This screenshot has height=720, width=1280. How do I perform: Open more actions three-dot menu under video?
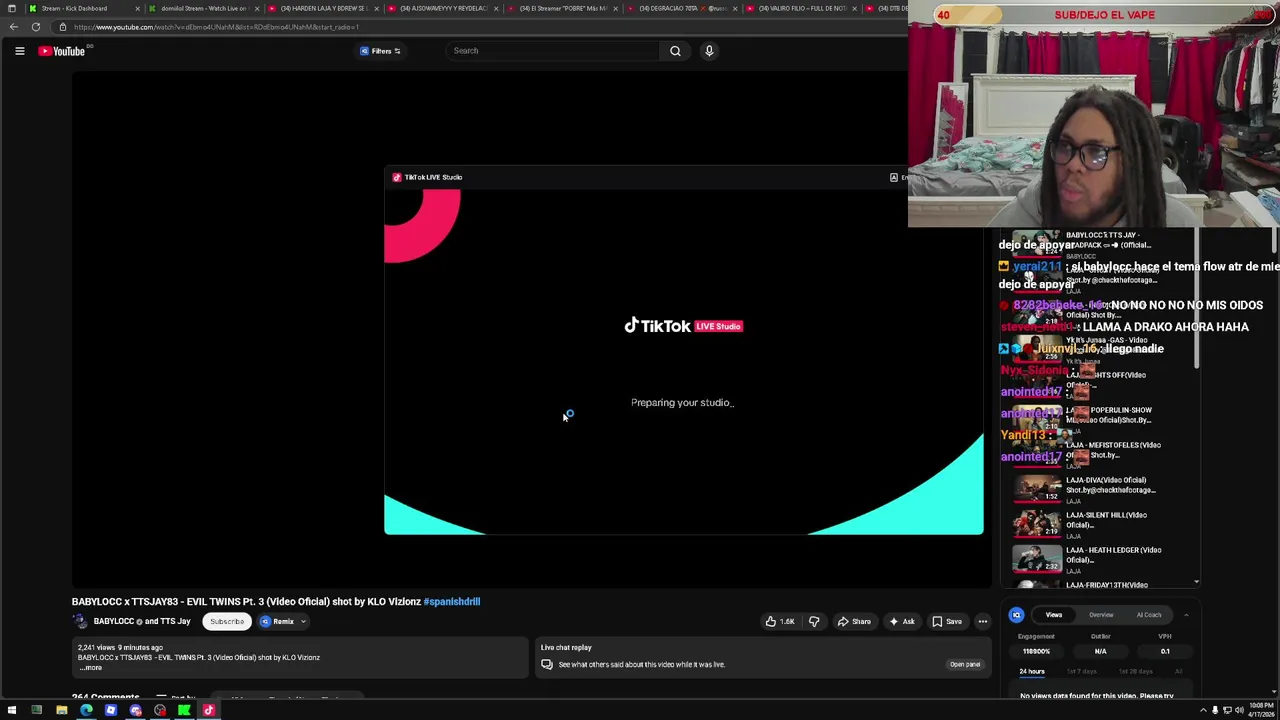tap(982, 622)
